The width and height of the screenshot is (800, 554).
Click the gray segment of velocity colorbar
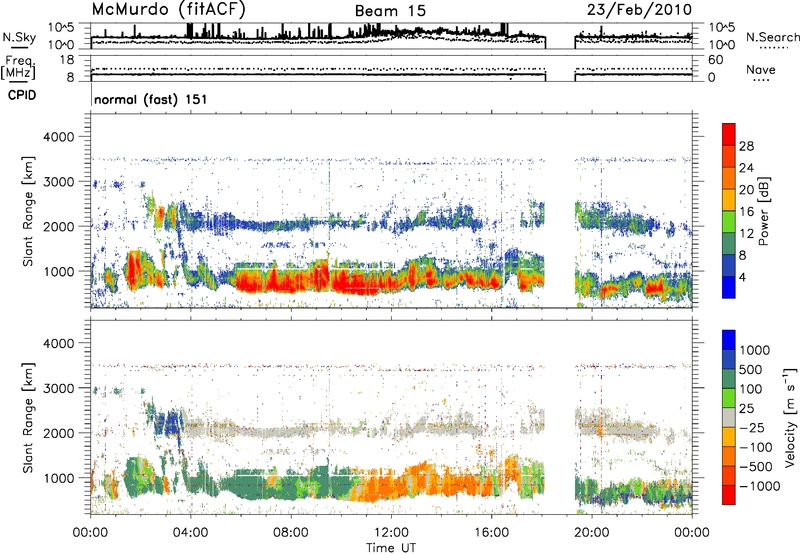tap(729, 417)
